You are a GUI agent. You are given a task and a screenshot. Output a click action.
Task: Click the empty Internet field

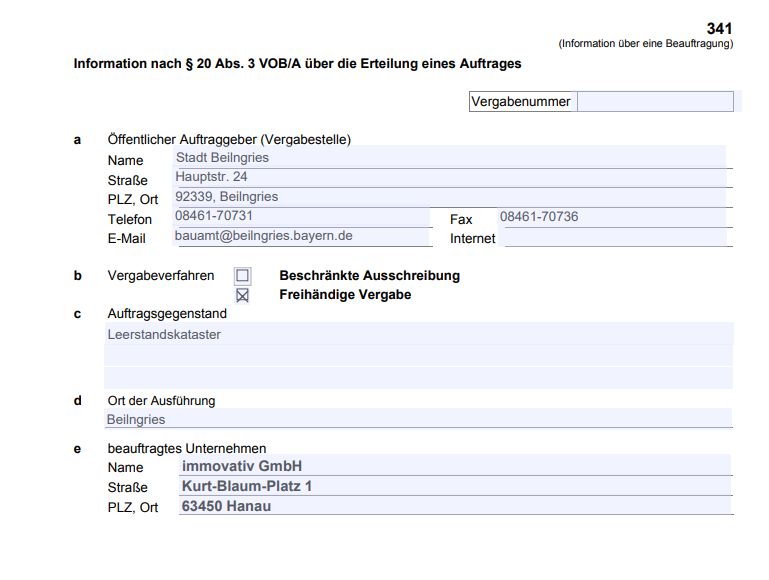(615, 238)
